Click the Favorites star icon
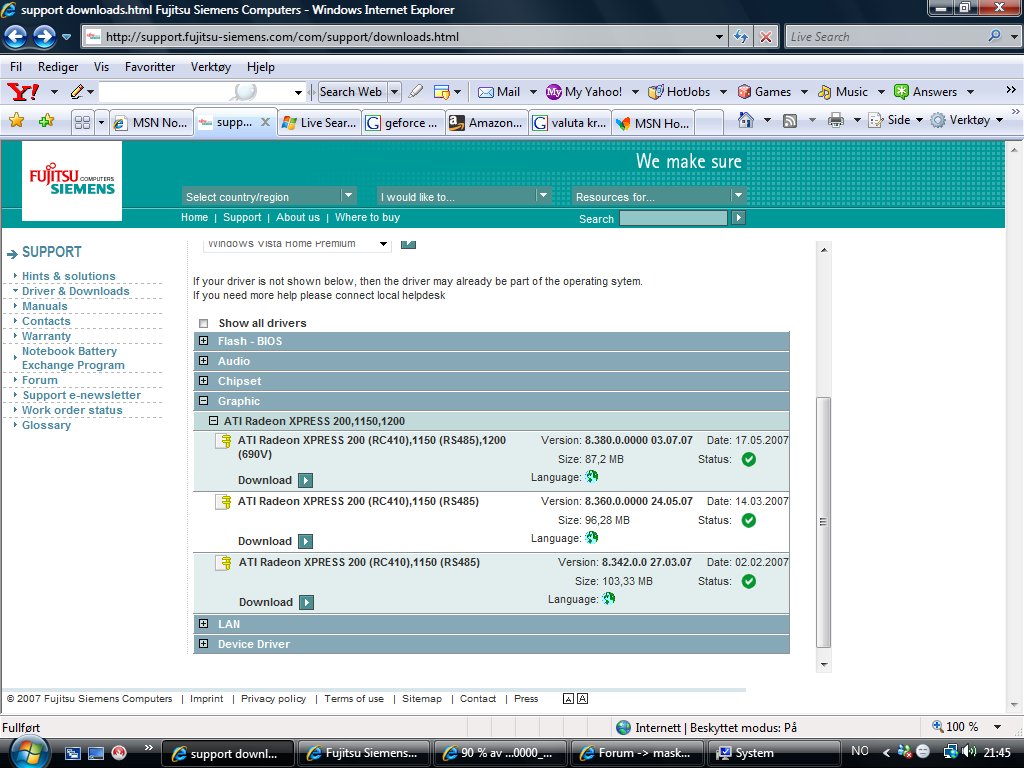 [16, 121]
